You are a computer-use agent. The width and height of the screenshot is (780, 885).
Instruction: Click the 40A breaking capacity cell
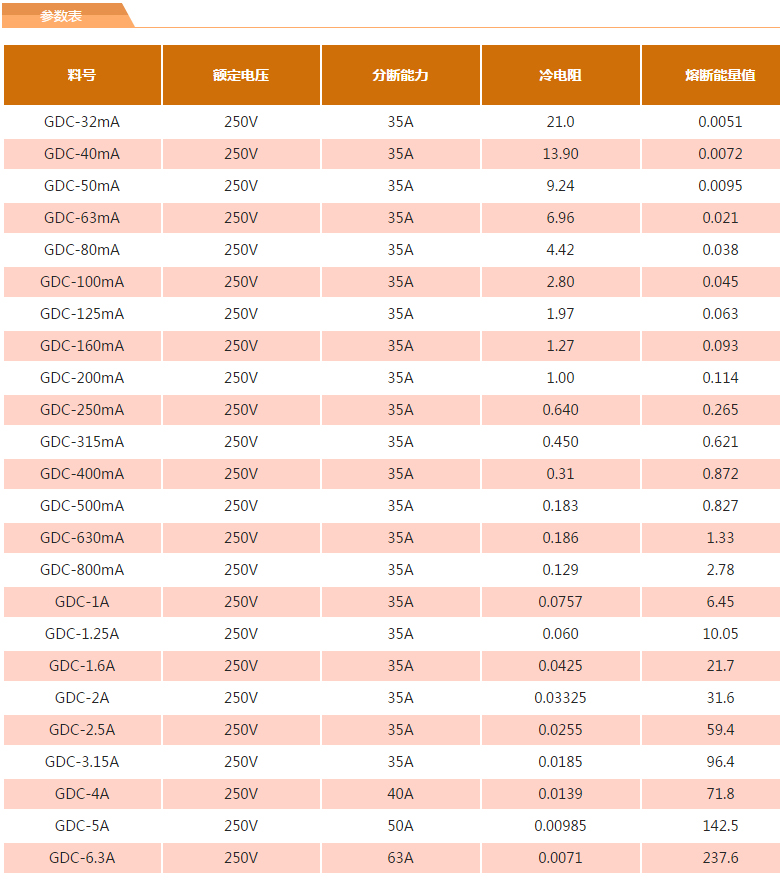click(400, 794)
